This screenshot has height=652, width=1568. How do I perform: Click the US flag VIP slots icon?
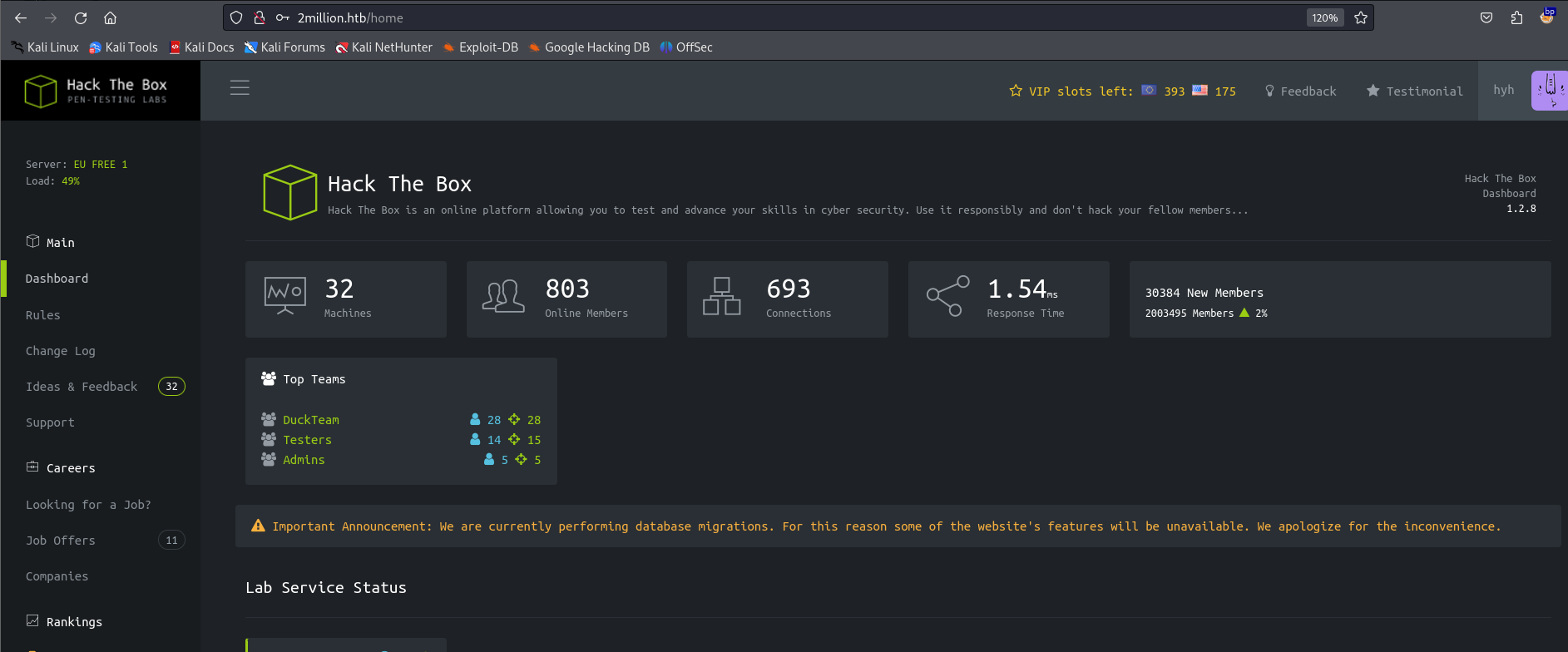pos(1199,90)
